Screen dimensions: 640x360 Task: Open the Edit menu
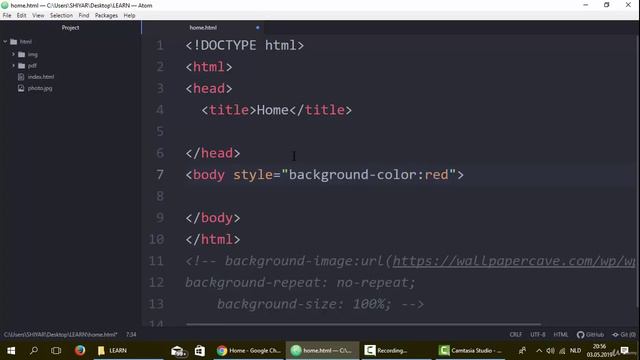(x=21, y=16)
